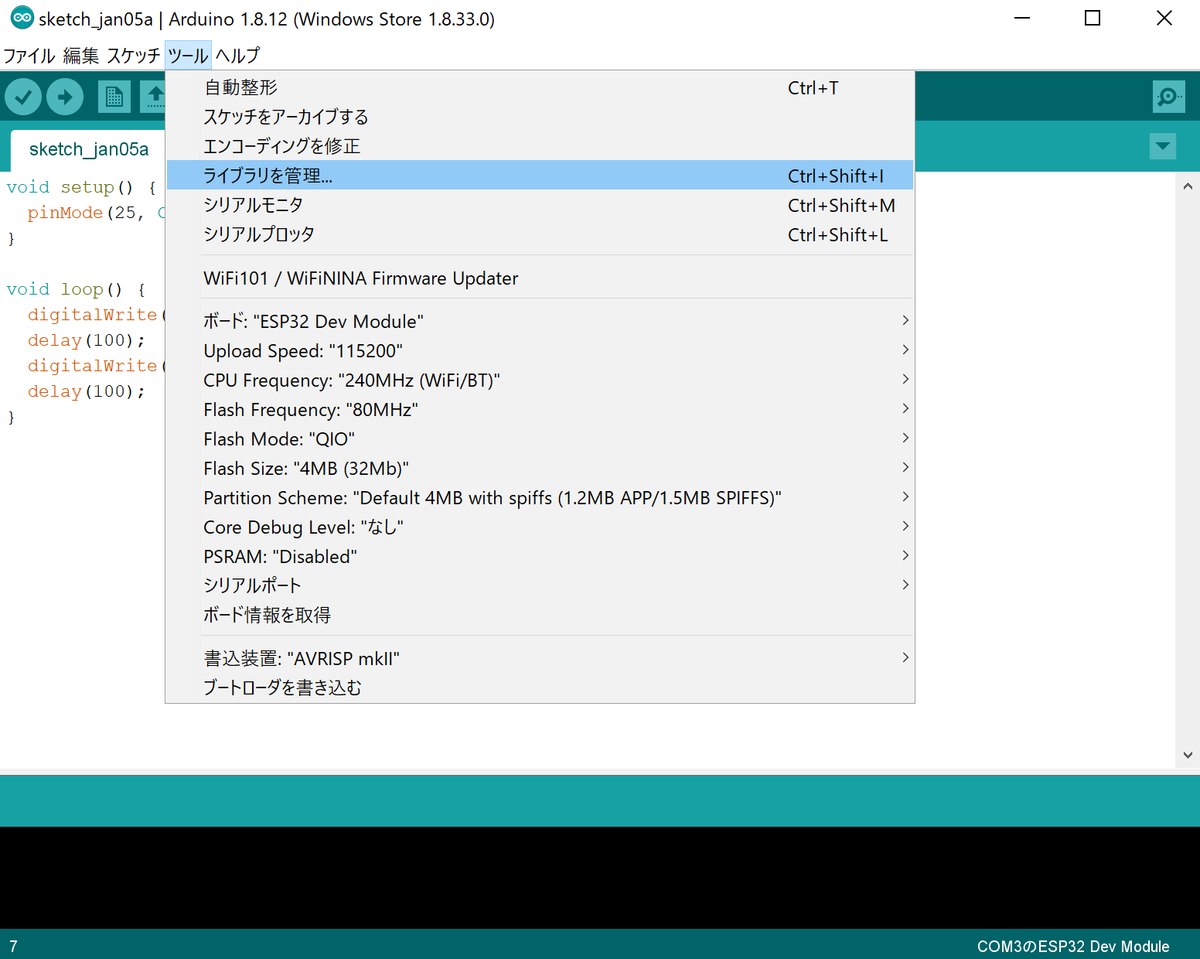
Task: Click the "void setup() {" code line
Action: (81, 187)
